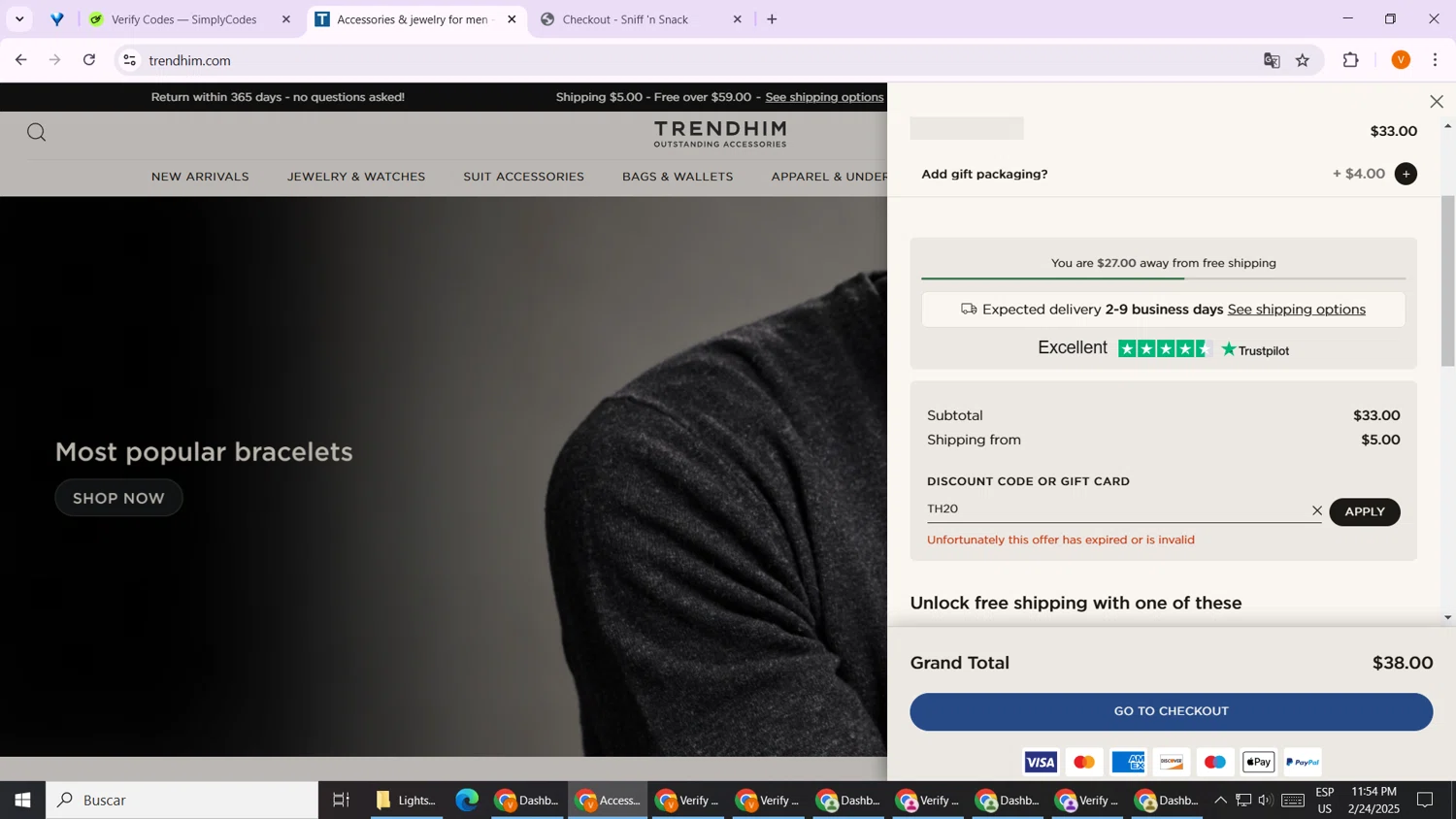This screenshot has height=819, width=1456.
Task: Bookmark this page with star icon
Action: pyautogui.click(x=1303, y=60)
